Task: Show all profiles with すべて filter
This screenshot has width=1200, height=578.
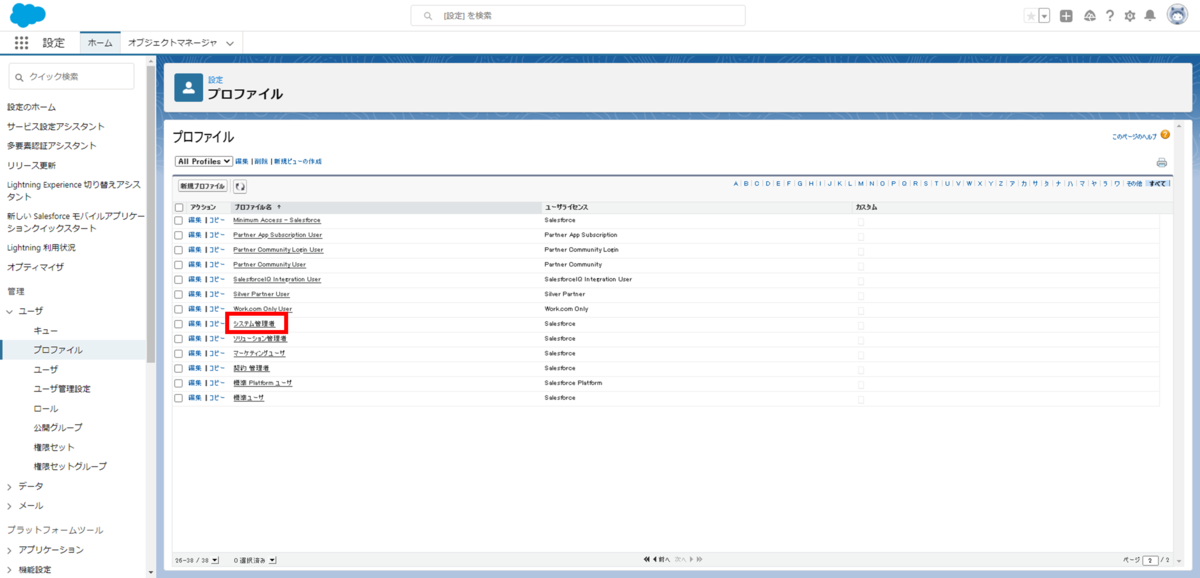Action: tap(1158, 184)
